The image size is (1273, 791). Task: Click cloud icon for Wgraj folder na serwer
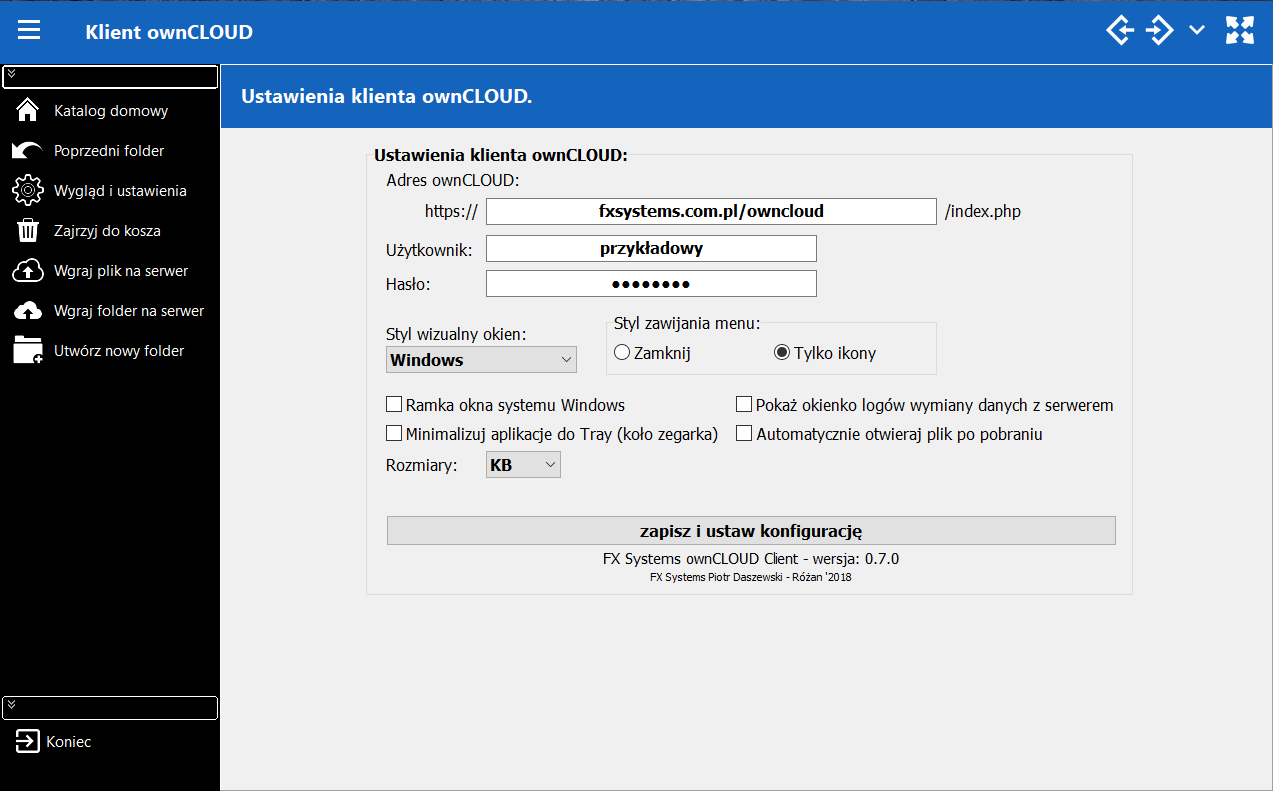point(28,311)
